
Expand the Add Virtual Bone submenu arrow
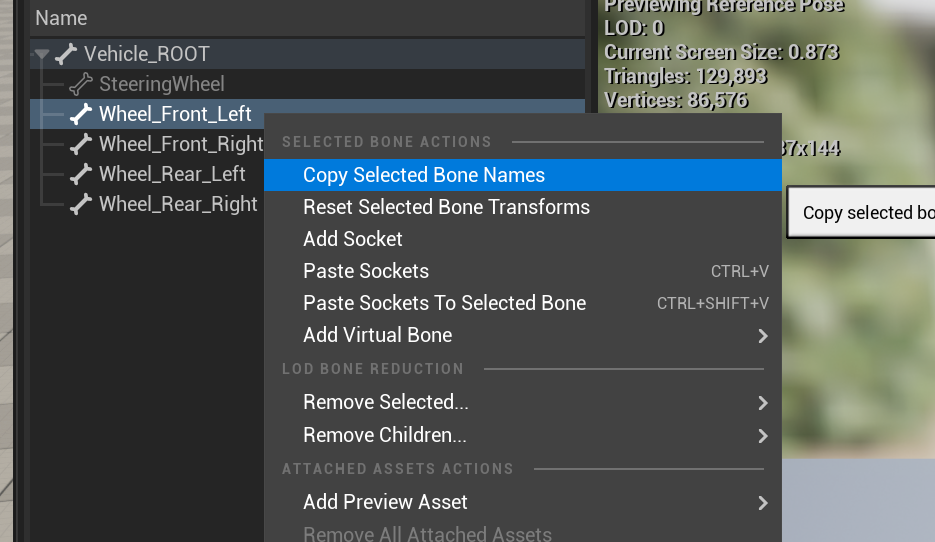(x=762, y=336)
